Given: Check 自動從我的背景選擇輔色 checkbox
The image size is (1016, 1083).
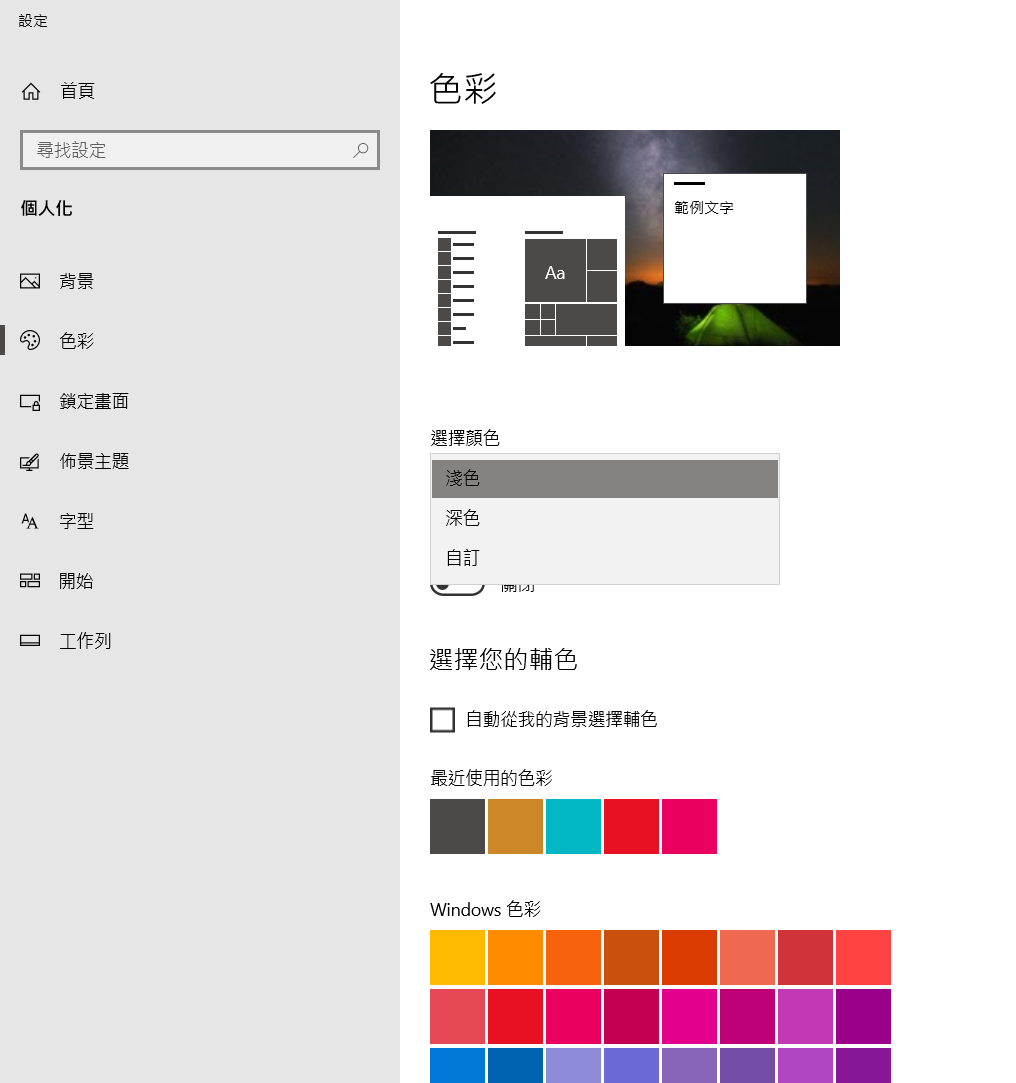Looking at the screenshot, I should coord(442,720).
